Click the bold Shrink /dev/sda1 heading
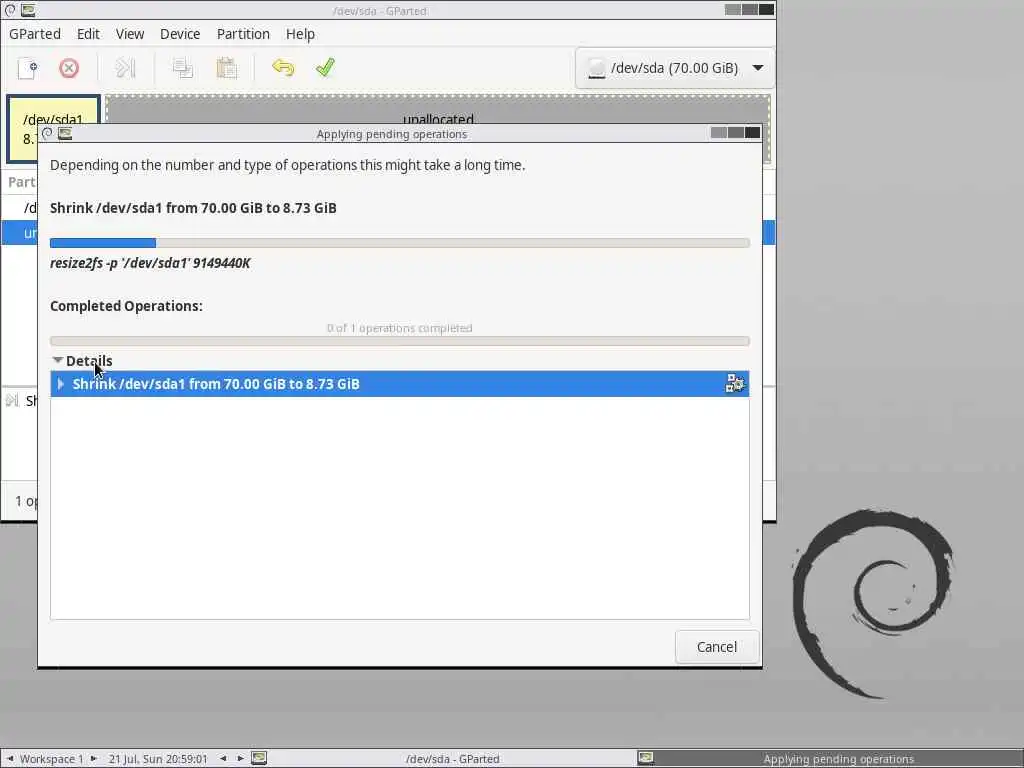Viewport: 1024px width, 768px height. [193, 208]
